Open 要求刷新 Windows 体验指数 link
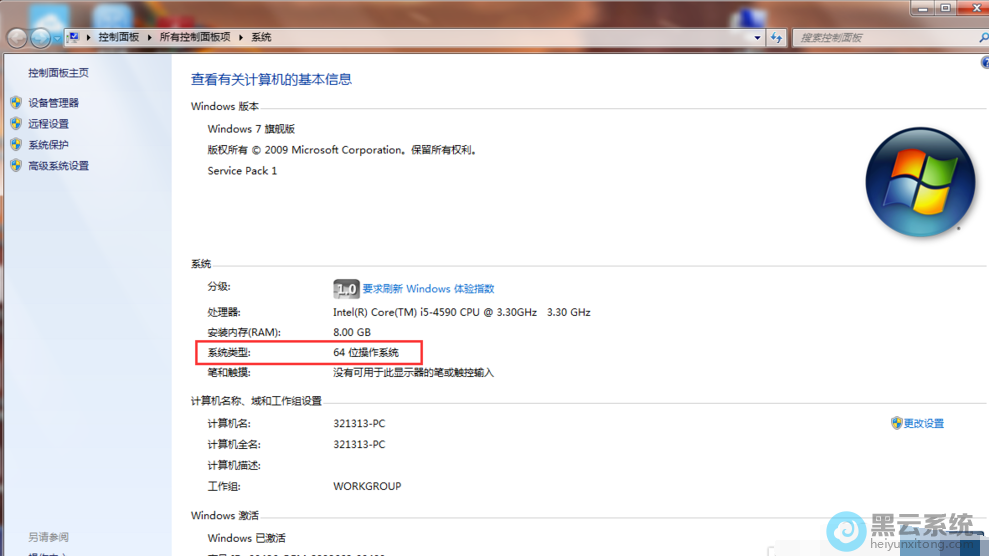This screenshot has width=989, height=556. pos(428,289)
